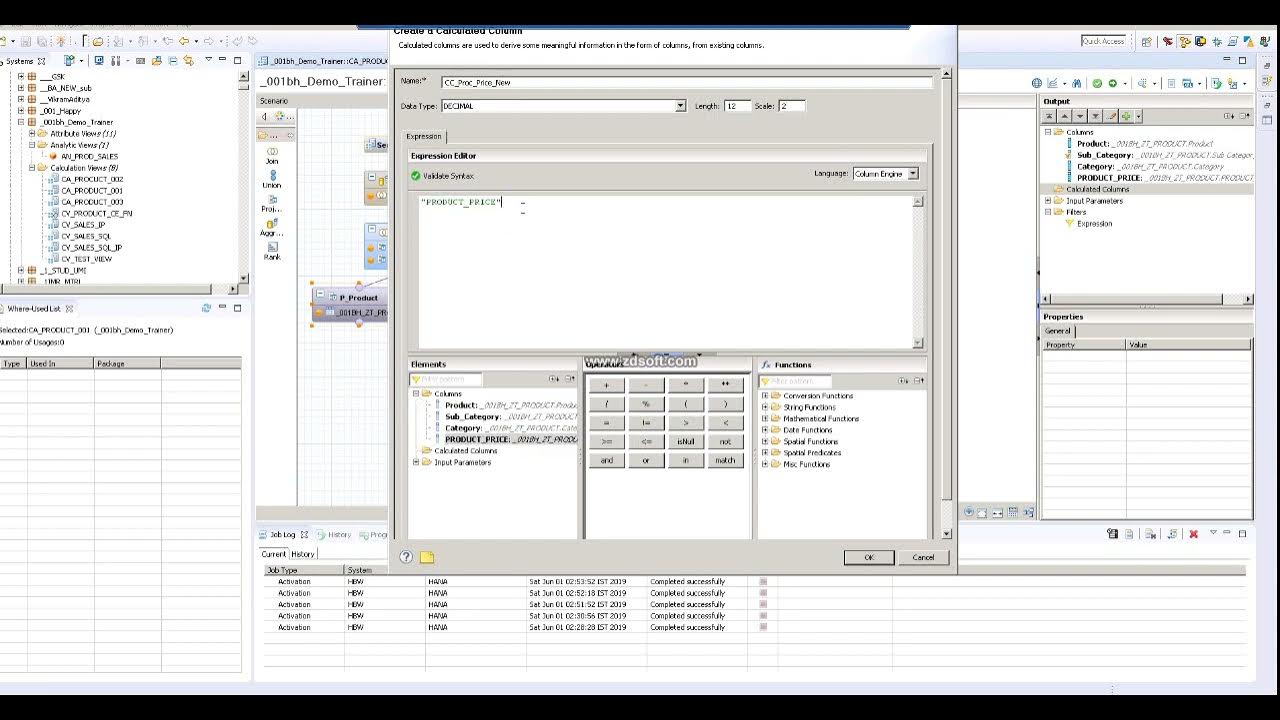Select CA_PRODUCT_003 in the Systems tree
The height and width of the screenshot is (720, 1280).
tap(92, 202)
